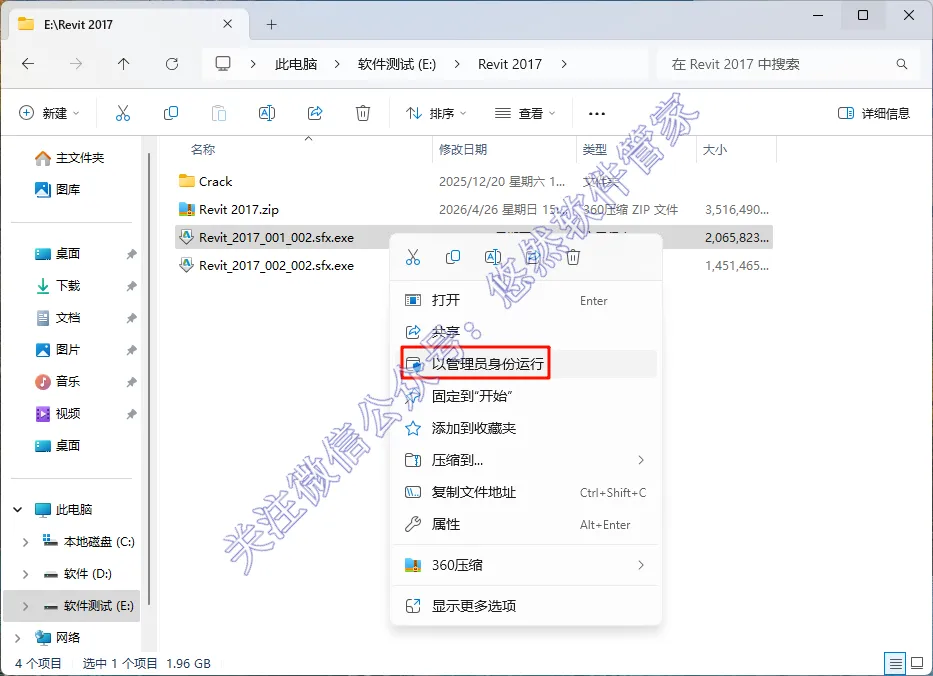Open 下载 in the sidebar

pos(58,286)
